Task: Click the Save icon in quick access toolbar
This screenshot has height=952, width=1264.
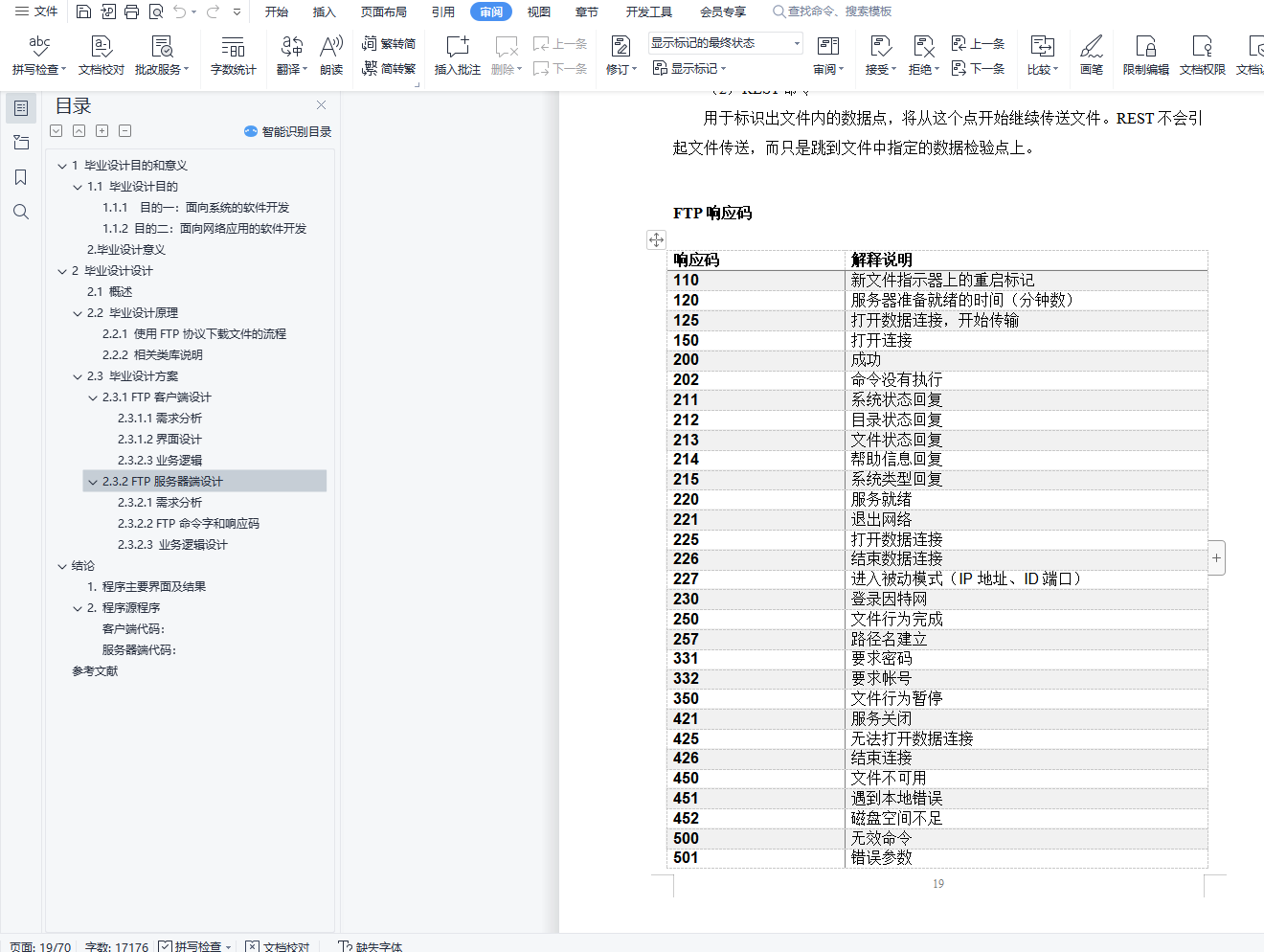Action: (83, 11)
